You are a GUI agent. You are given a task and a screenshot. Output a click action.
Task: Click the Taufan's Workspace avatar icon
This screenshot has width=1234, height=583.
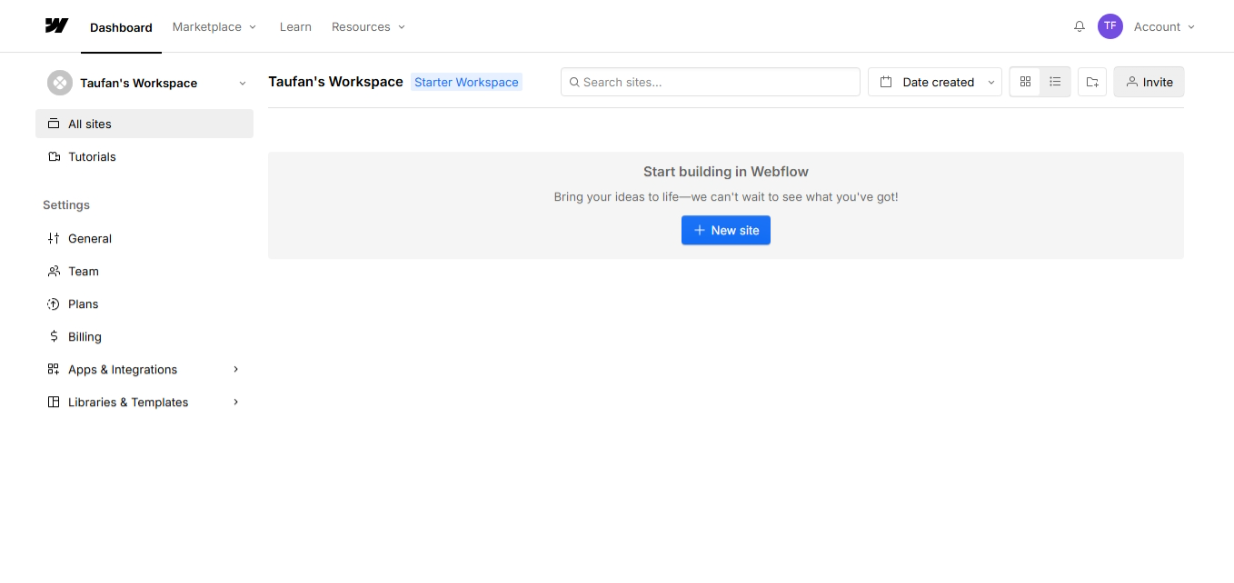(x=60, y=83)
